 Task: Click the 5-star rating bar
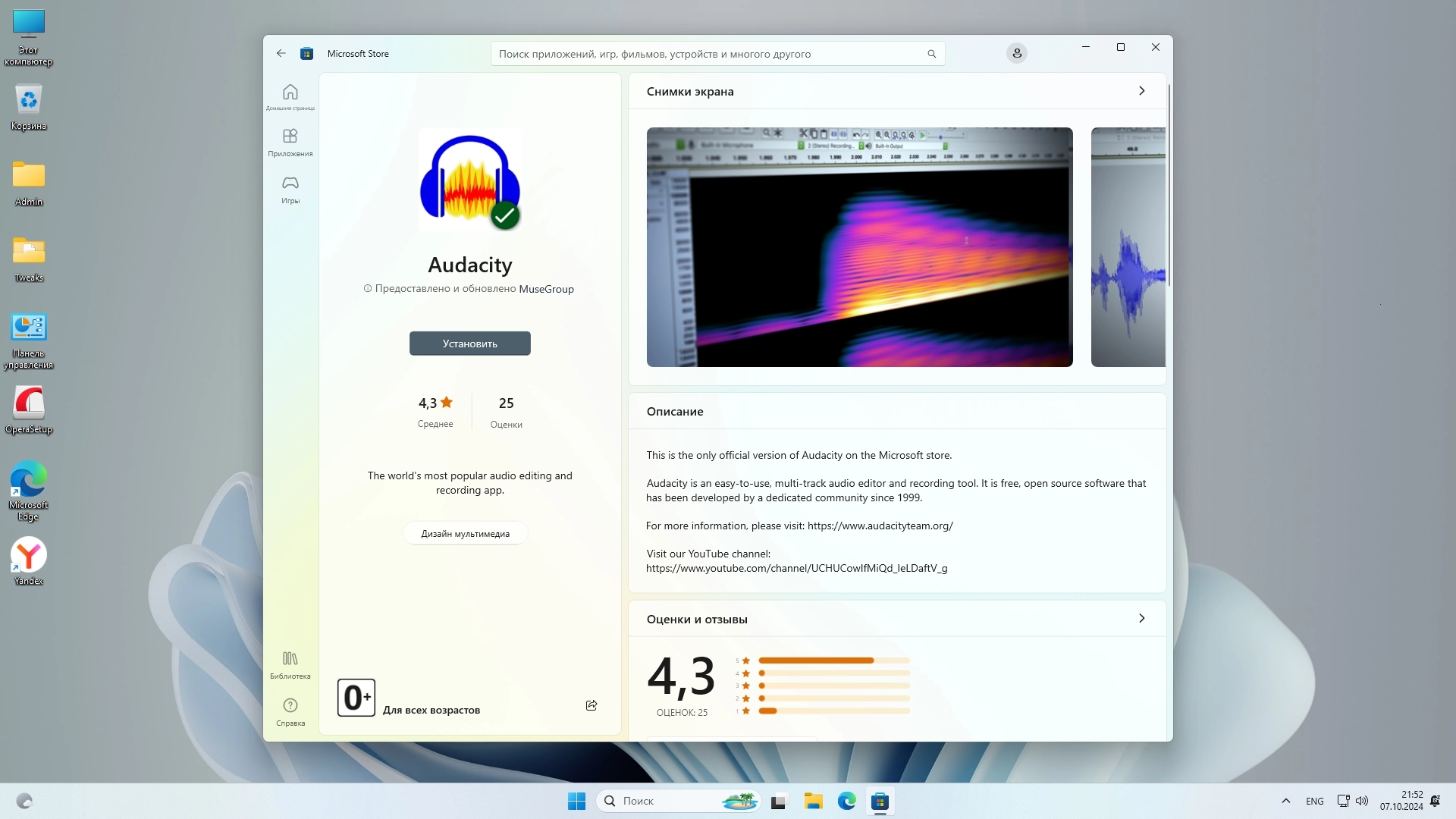point(833,661)
